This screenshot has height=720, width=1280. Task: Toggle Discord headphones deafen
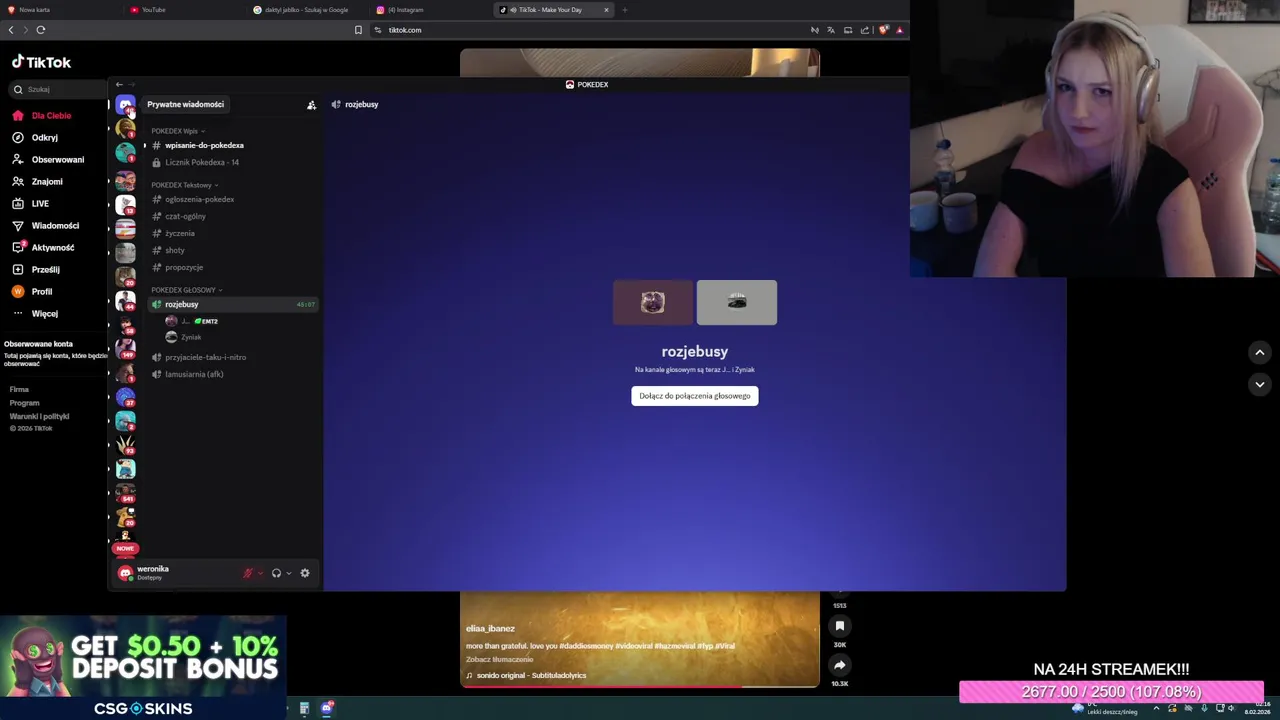(x=276, y=573)
